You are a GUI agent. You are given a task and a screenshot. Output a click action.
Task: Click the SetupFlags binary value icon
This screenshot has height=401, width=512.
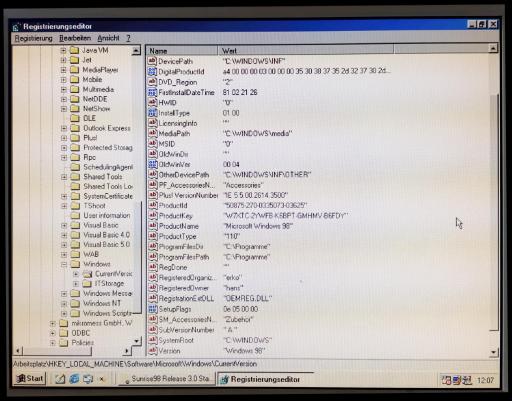coord(153,309)
